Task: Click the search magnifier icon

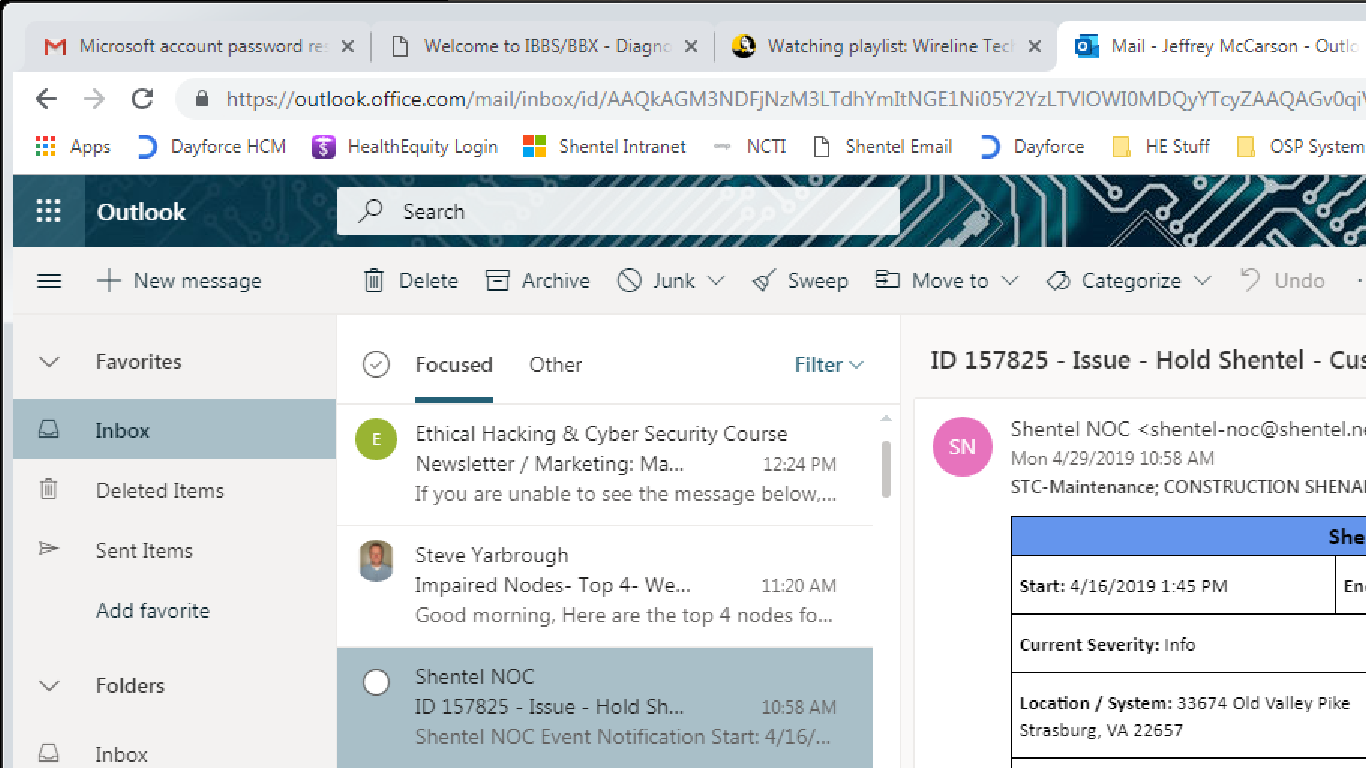Action: pos(371,211)
